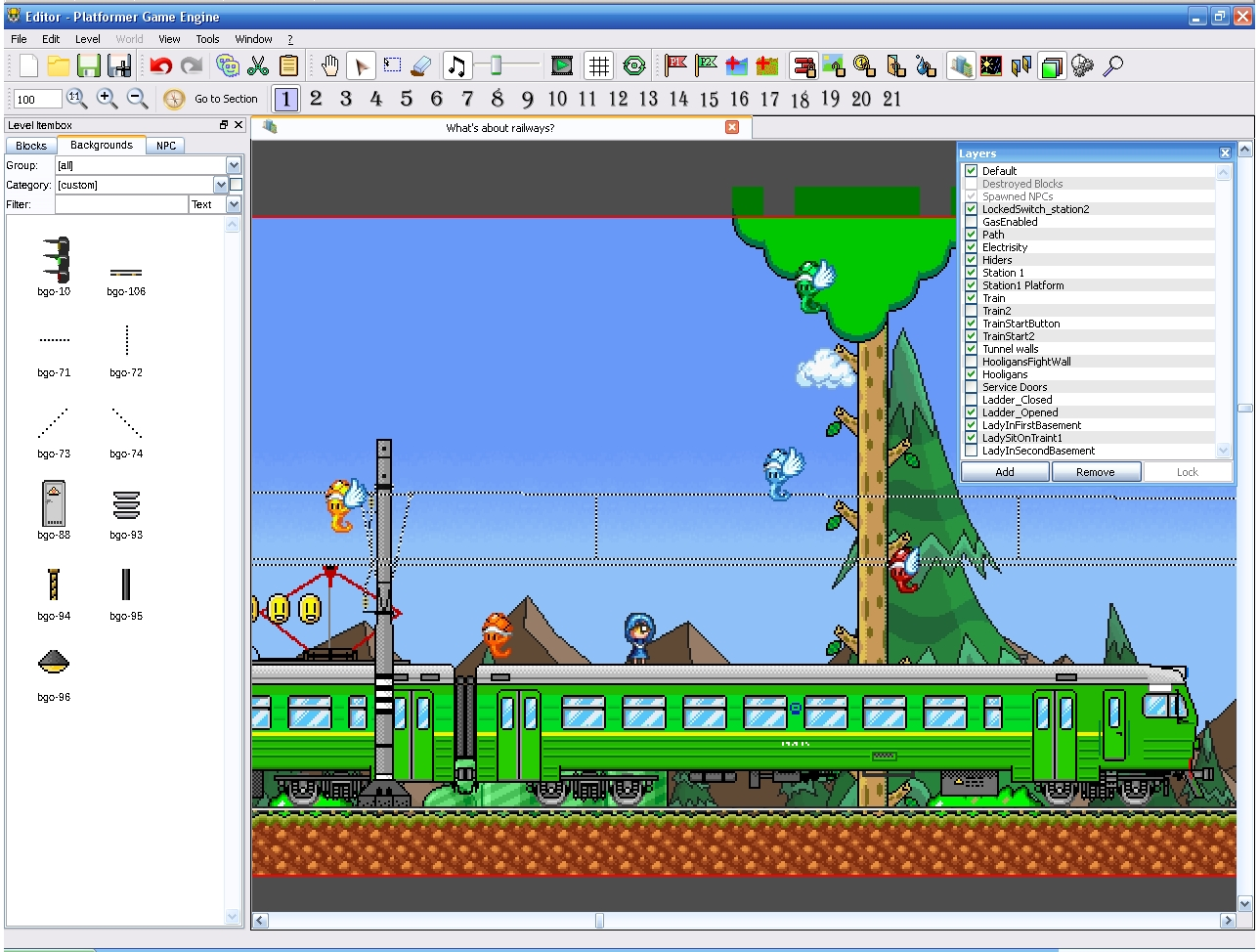
Task: Reset zoom to 1:1
Action: 76,98
